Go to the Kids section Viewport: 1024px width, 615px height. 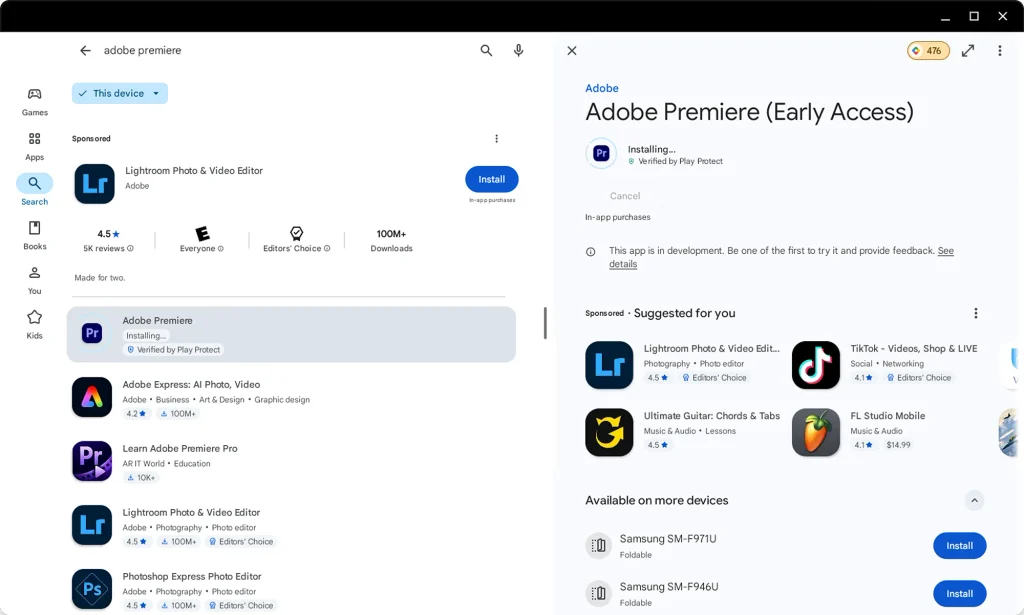point(35,324)
